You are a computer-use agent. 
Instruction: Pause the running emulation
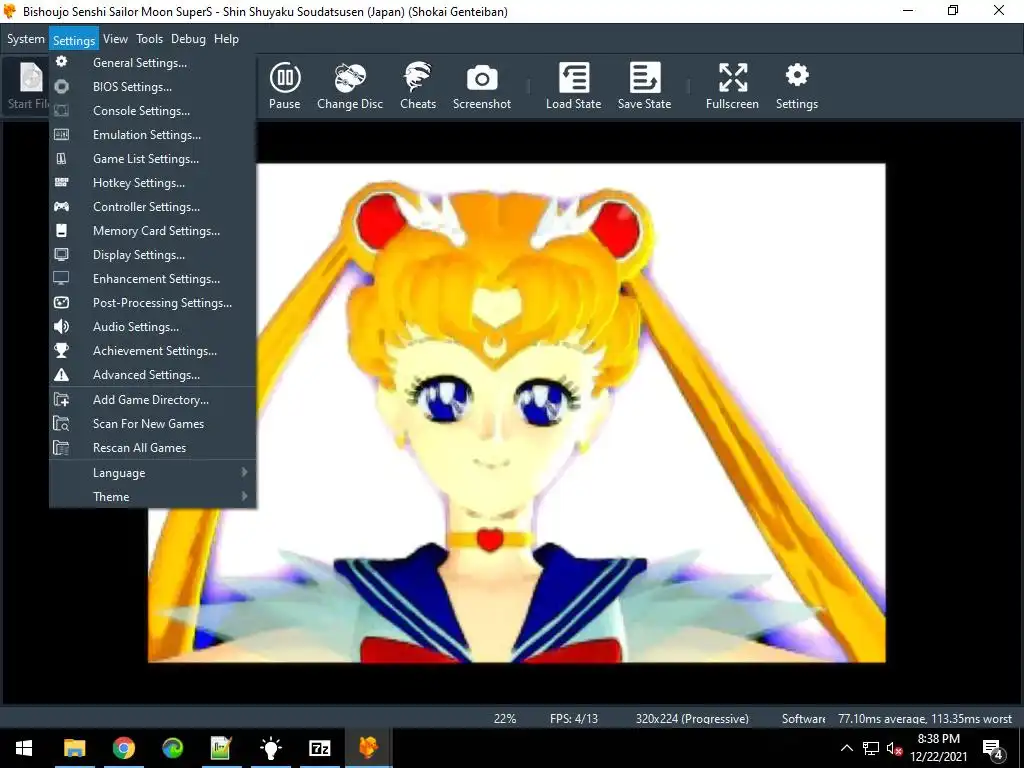pyautogui.click(x=285, y=86)
